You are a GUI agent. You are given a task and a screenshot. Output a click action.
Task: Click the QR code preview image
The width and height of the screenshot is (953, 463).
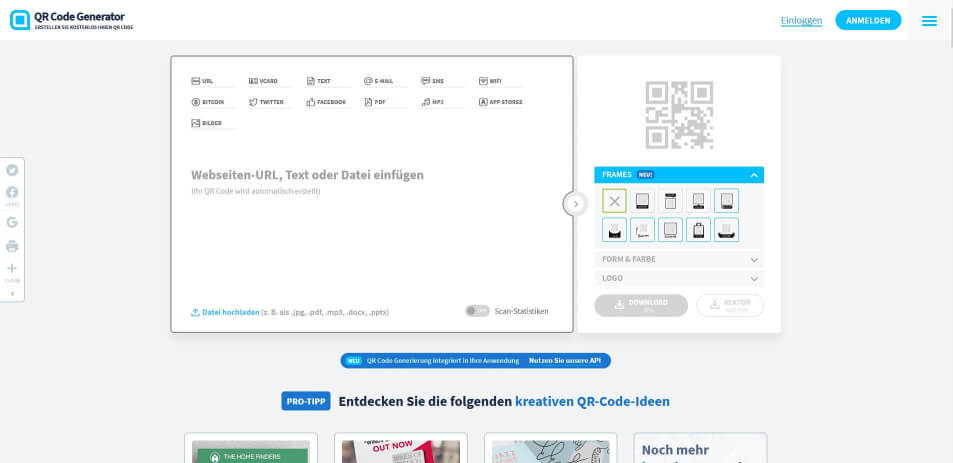pos(679,115)
